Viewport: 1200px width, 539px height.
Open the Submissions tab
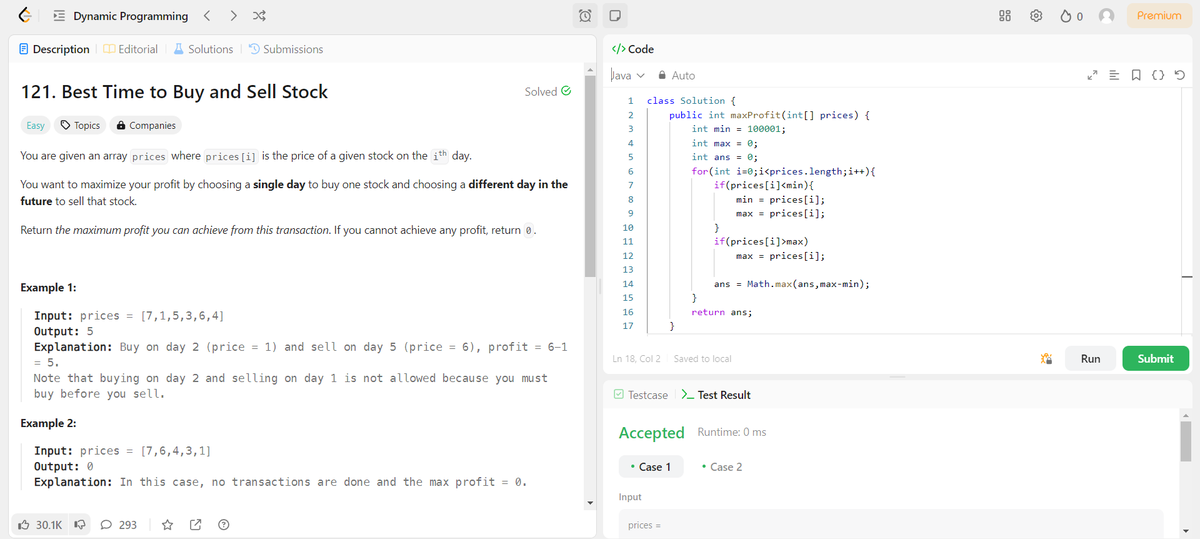click(x=286, y=49)
